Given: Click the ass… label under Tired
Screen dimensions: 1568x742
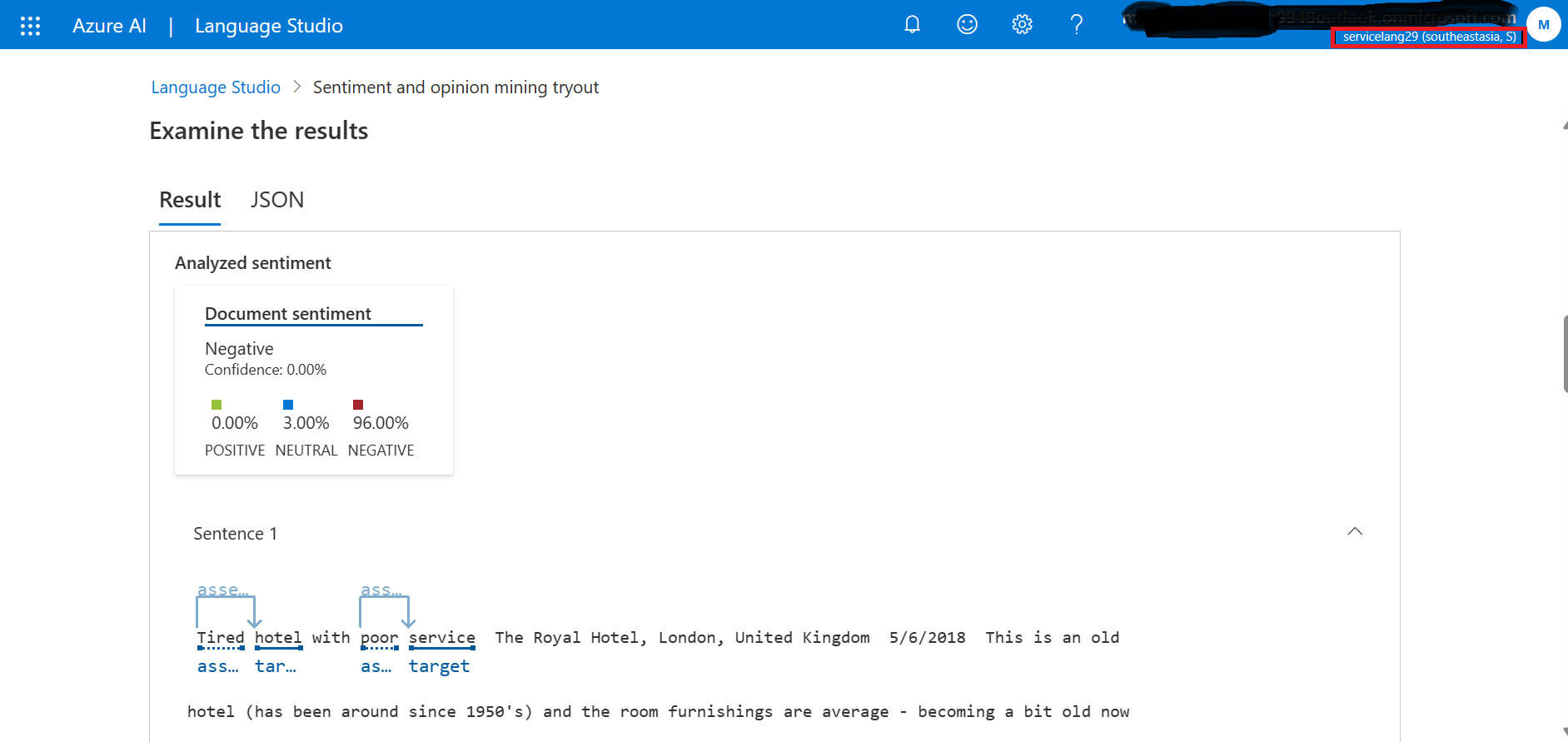Looking at the screenshot, I should (x=217, y=666).
